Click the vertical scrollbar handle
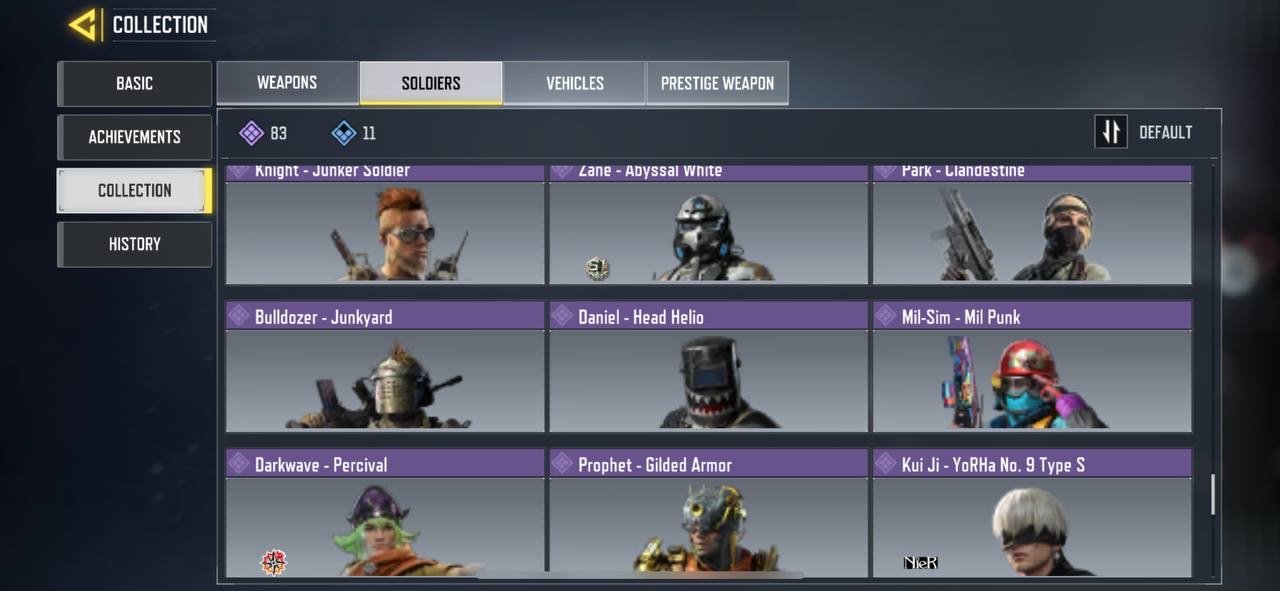The width and height of the screenshot is (1280, 591). point(1213,495)
